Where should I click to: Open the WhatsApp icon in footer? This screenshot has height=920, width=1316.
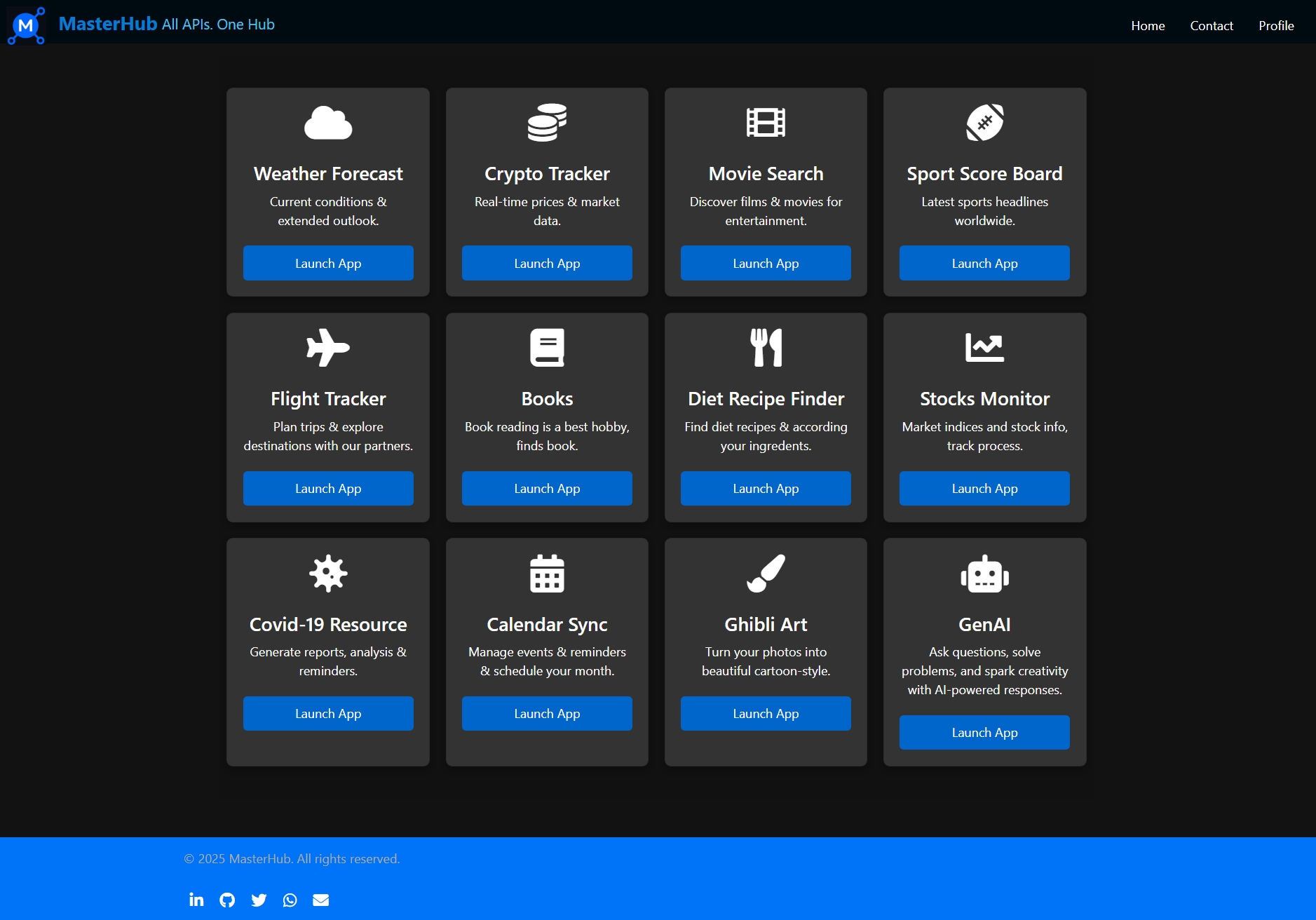tap(290, 900)
